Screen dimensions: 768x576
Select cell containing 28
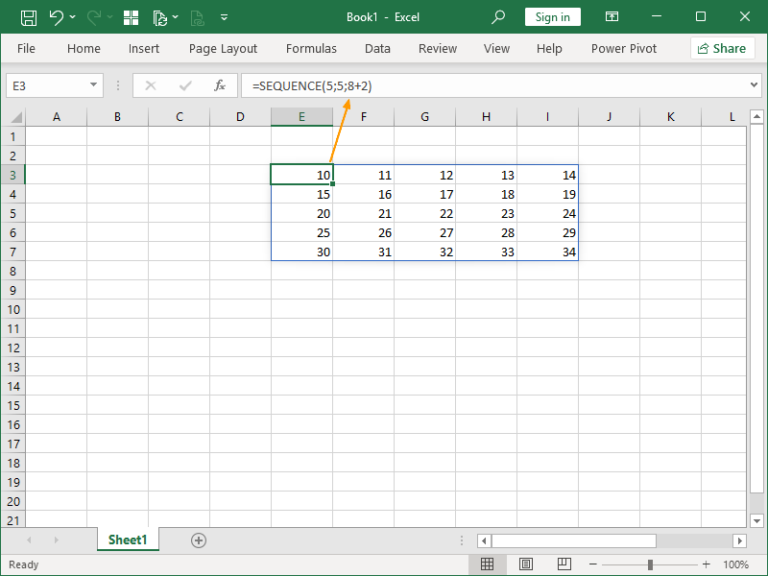486,232
